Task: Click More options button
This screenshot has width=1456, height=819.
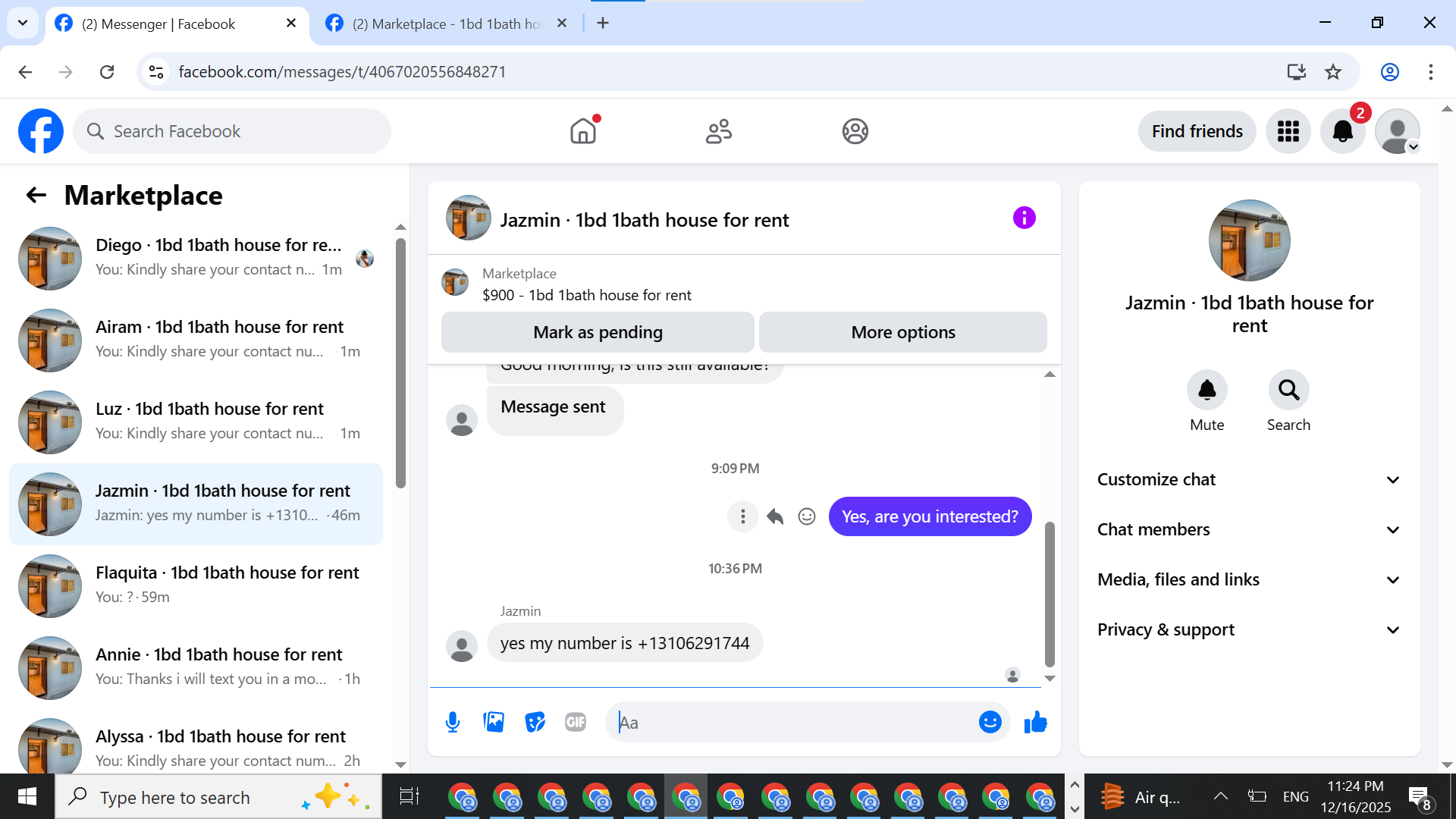Action: point(903,332)
